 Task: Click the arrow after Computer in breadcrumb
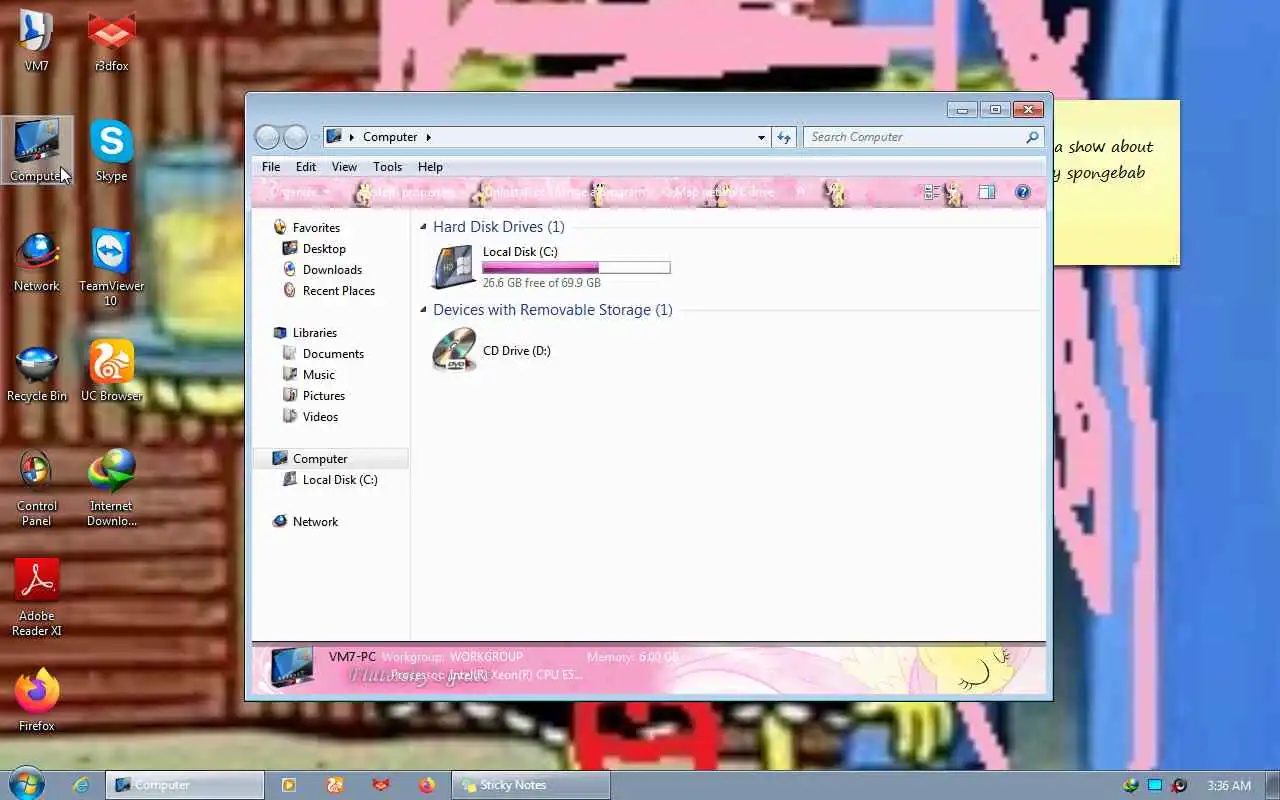[429, 137]
